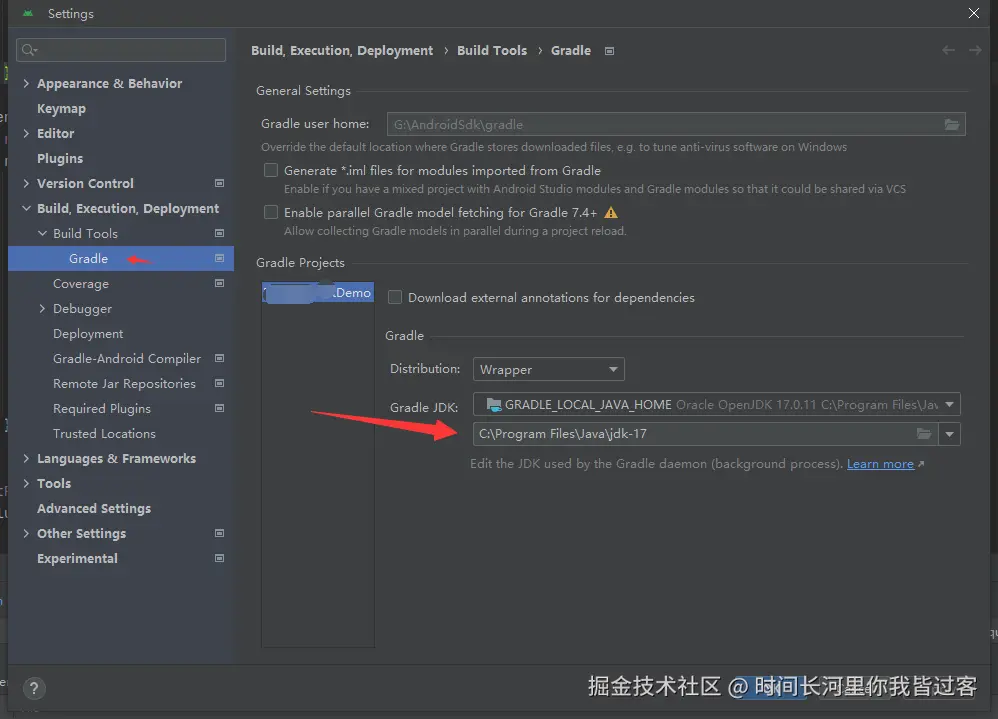Close the Settings dialog

974,13
